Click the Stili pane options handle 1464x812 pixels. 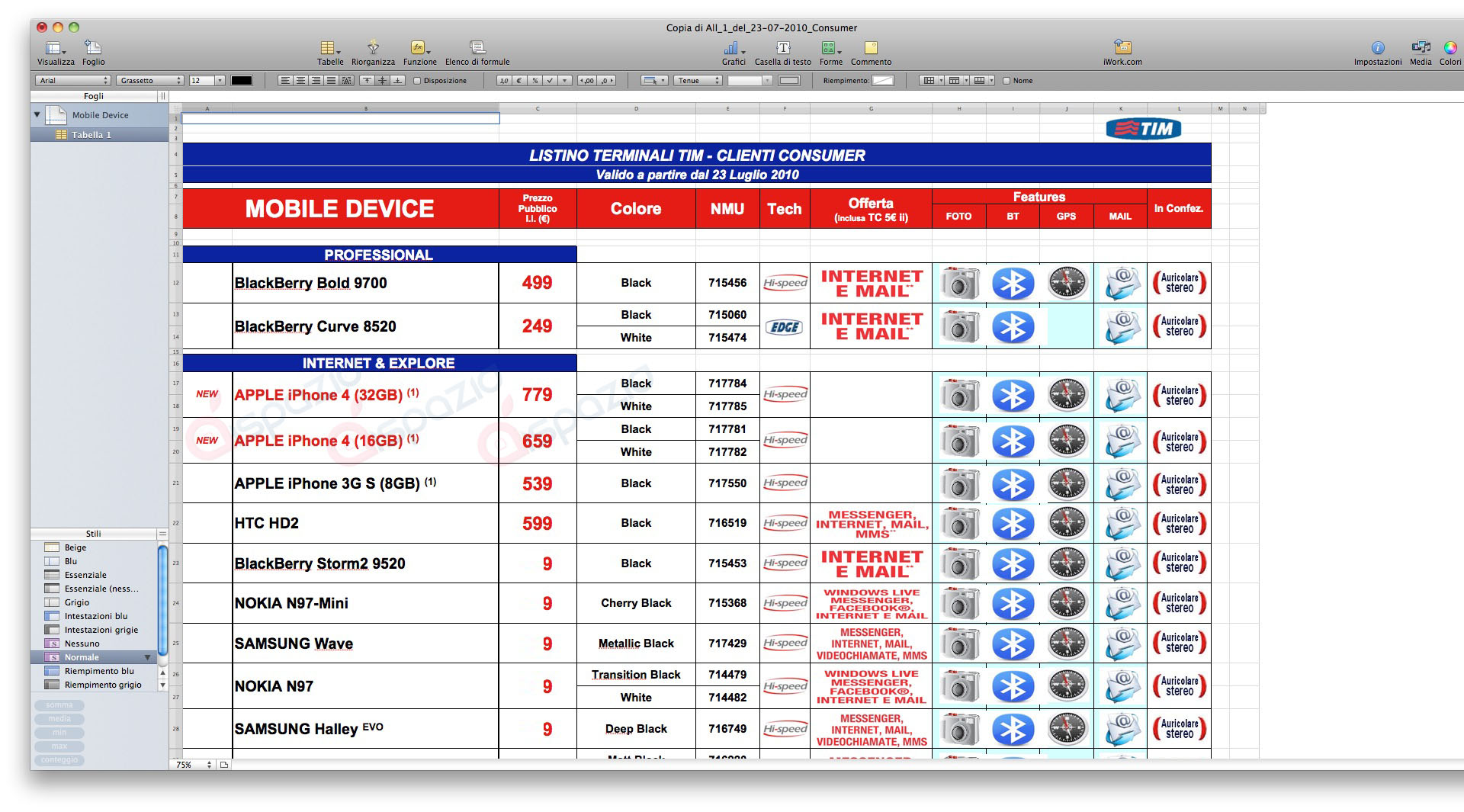(162, 534)
